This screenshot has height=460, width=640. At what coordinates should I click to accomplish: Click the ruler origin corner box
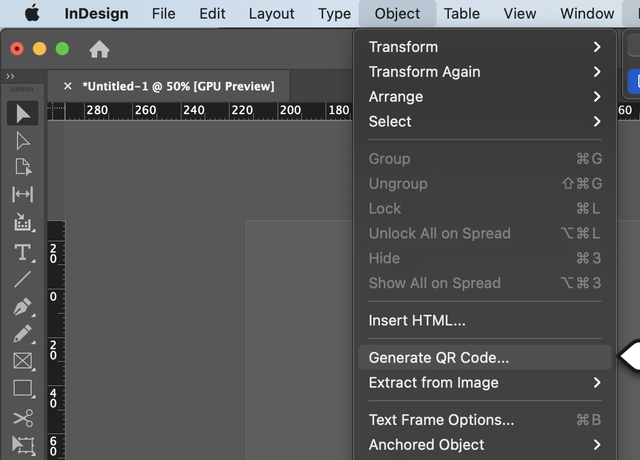56,111
